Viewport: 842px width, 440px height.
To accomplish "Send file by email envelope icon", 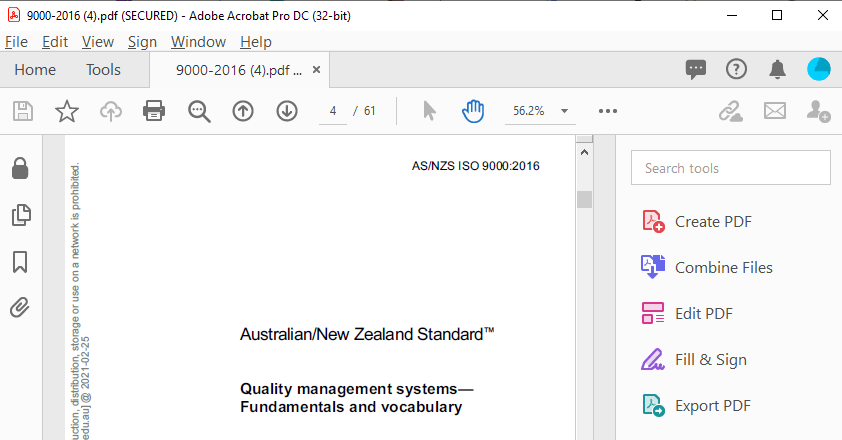I will coord(775,111).
